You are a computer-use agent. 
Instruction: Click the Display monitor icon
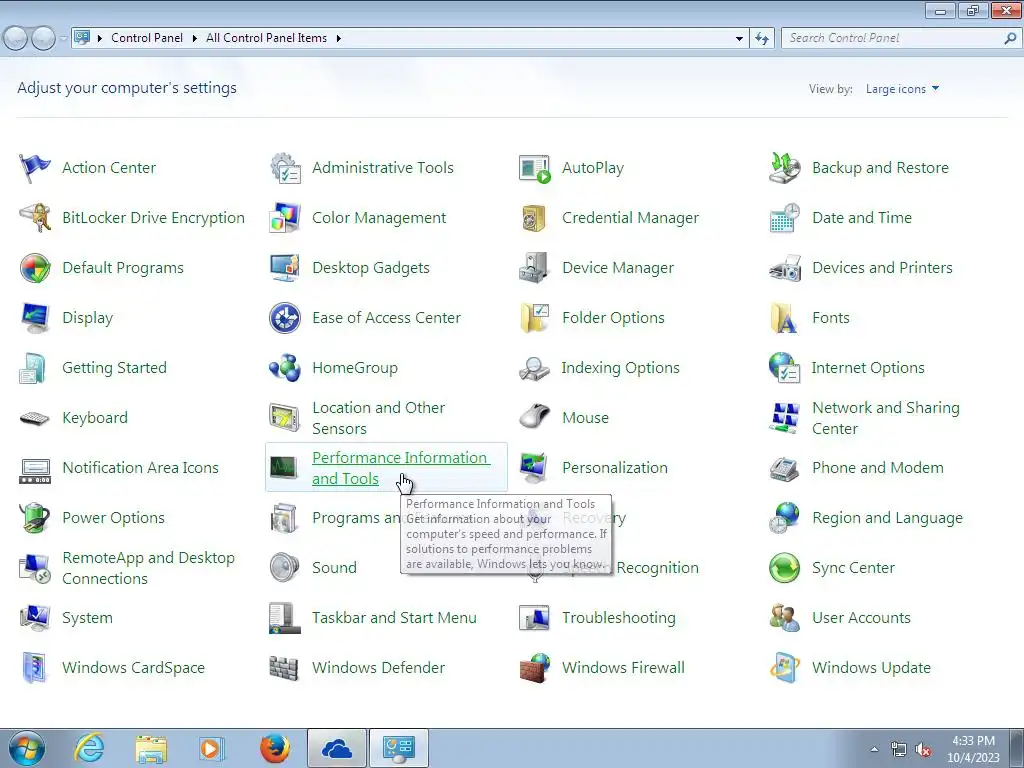tap(35, 318)
